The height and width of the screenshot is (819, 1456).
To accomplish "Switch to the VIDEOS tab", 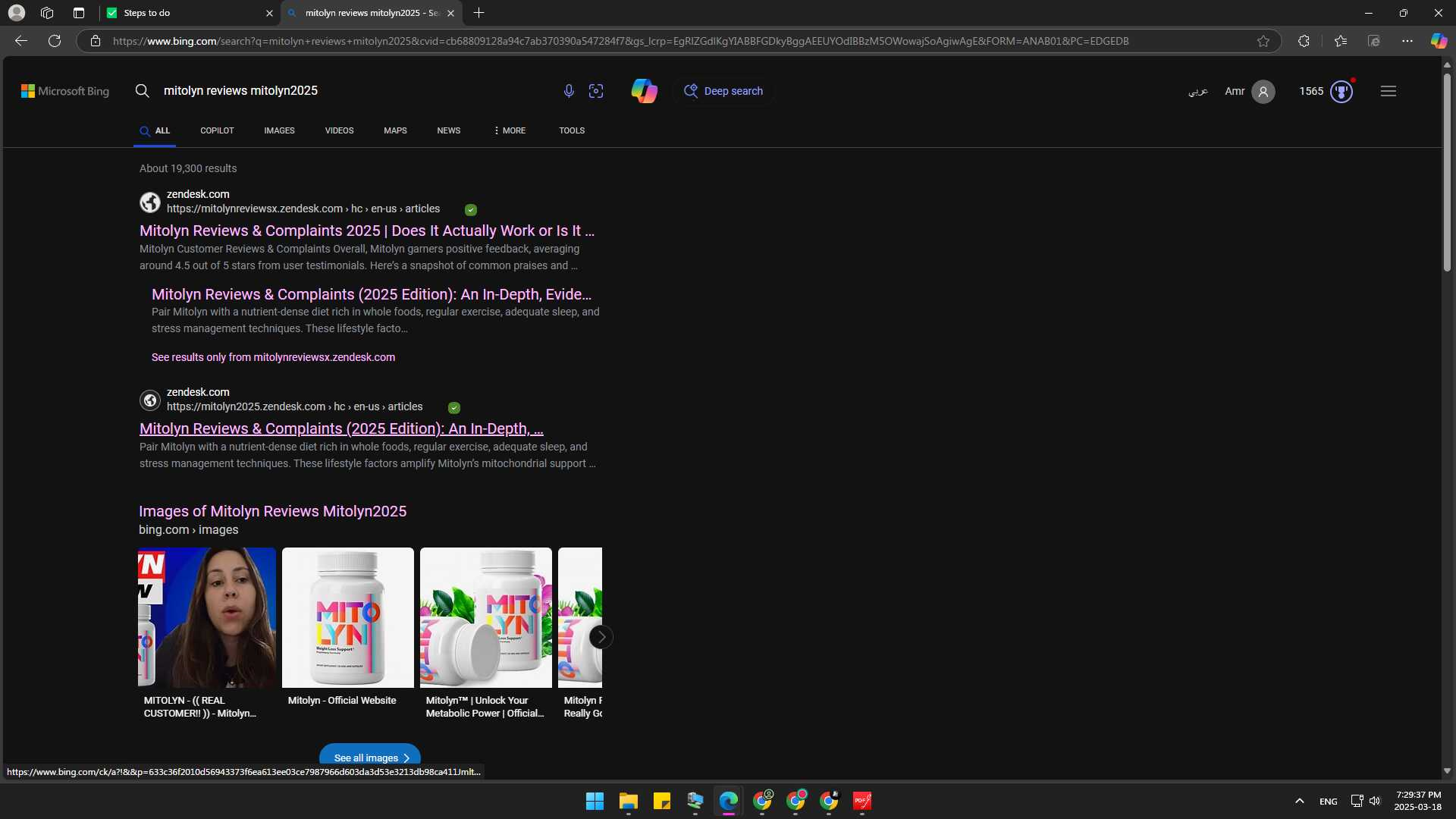I will click(339, 130).
